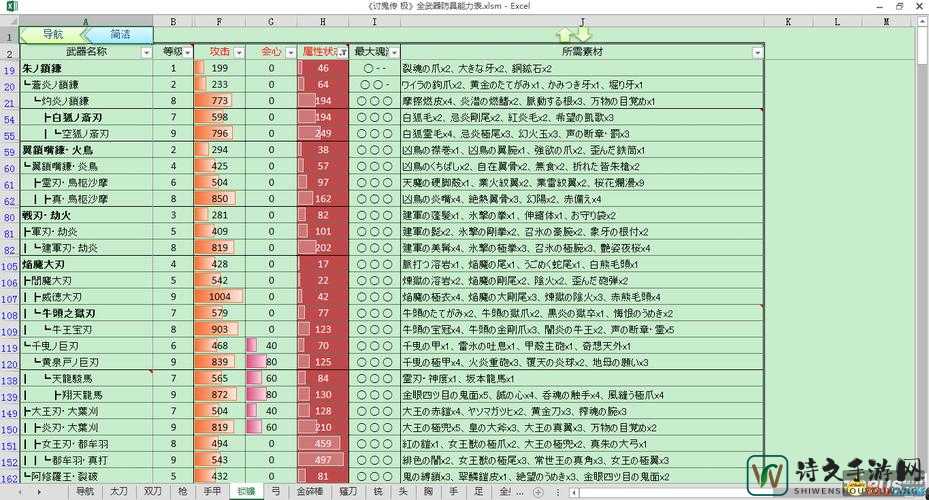This screenshot has height=500, width=929.
Task: Select the weapon cell 朱ノ鎖鎌
Action: (86, 68)
